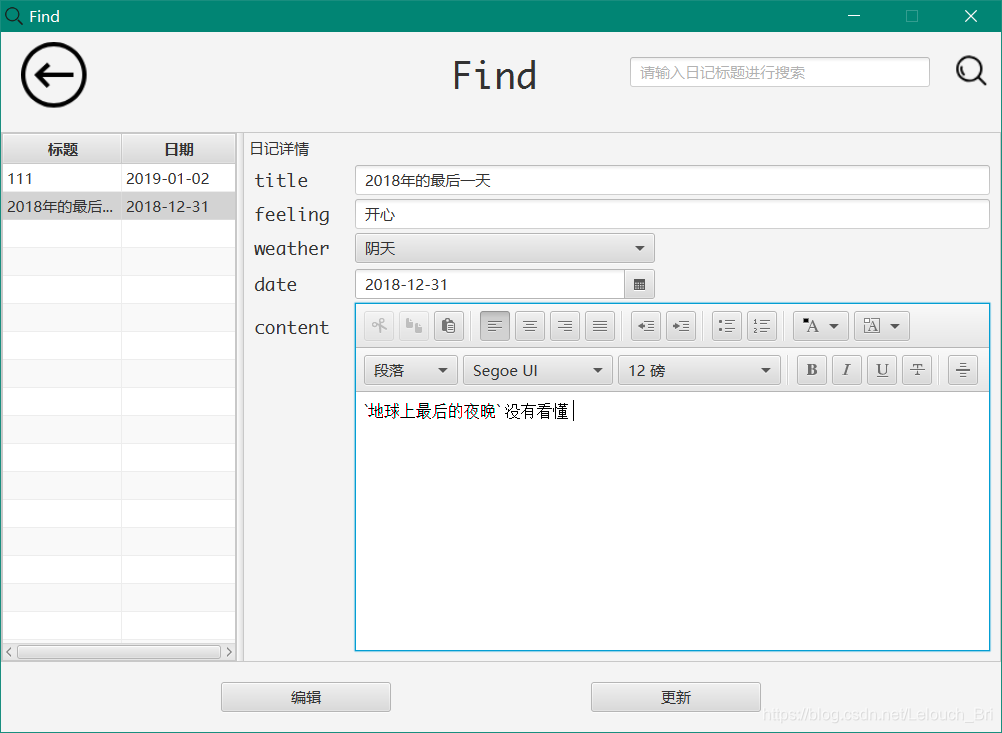
Task: Expand the weather dropdown showing 阴天
Action: 505,248
